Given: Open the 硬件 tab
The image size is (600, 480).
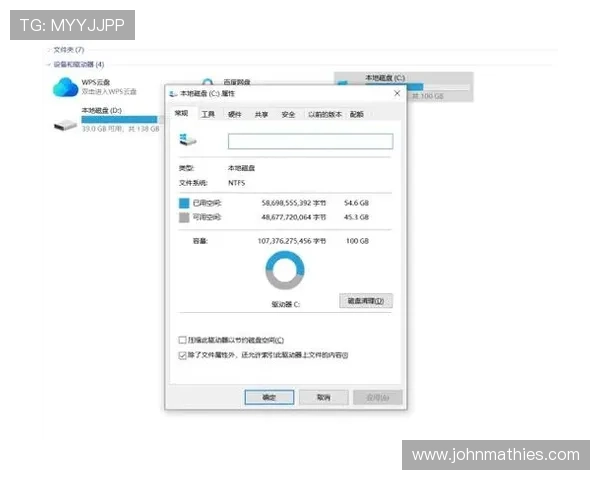Looking at the screenshot, I should [x=234, y=114].
